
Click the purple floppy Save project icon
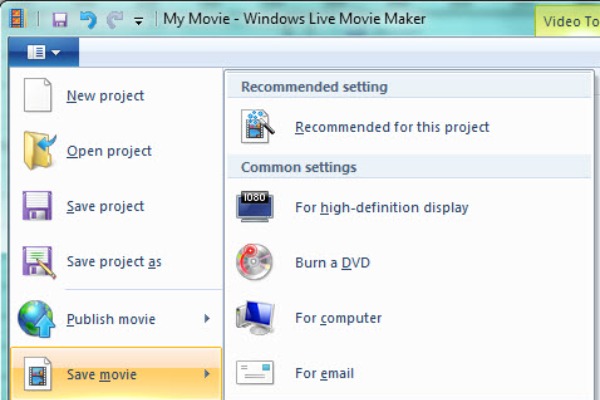pyautogui.click(x=37, y=206)
